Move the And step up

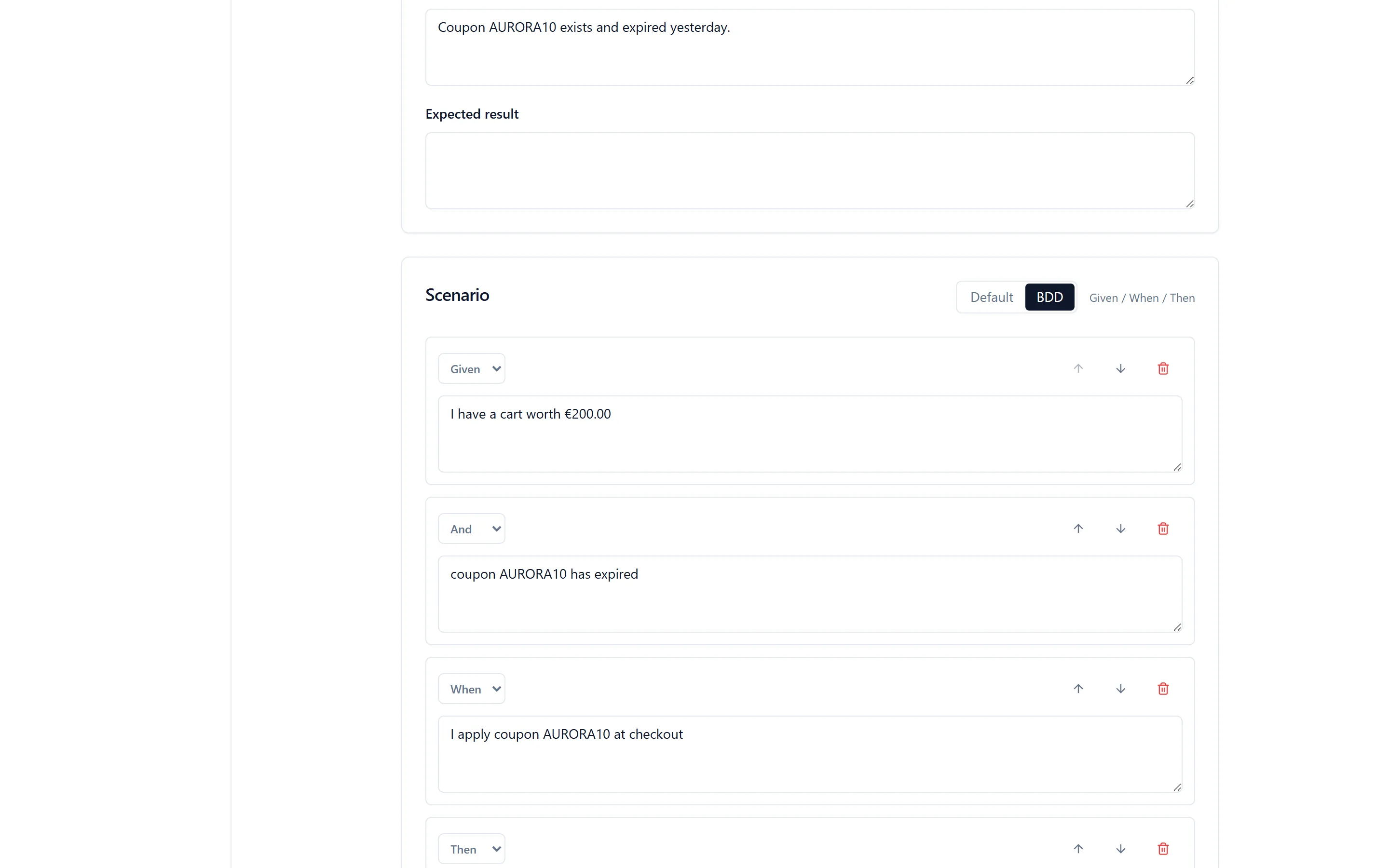point(1078,529)
